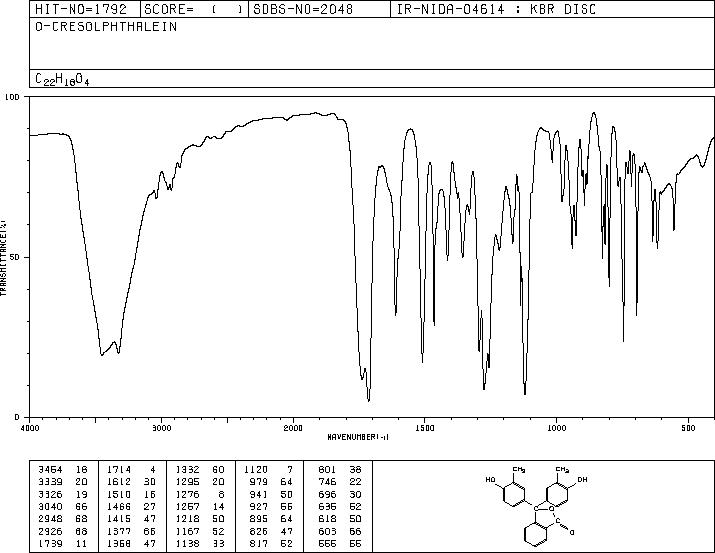Click the 927 peak table entry

click(259, 506)
